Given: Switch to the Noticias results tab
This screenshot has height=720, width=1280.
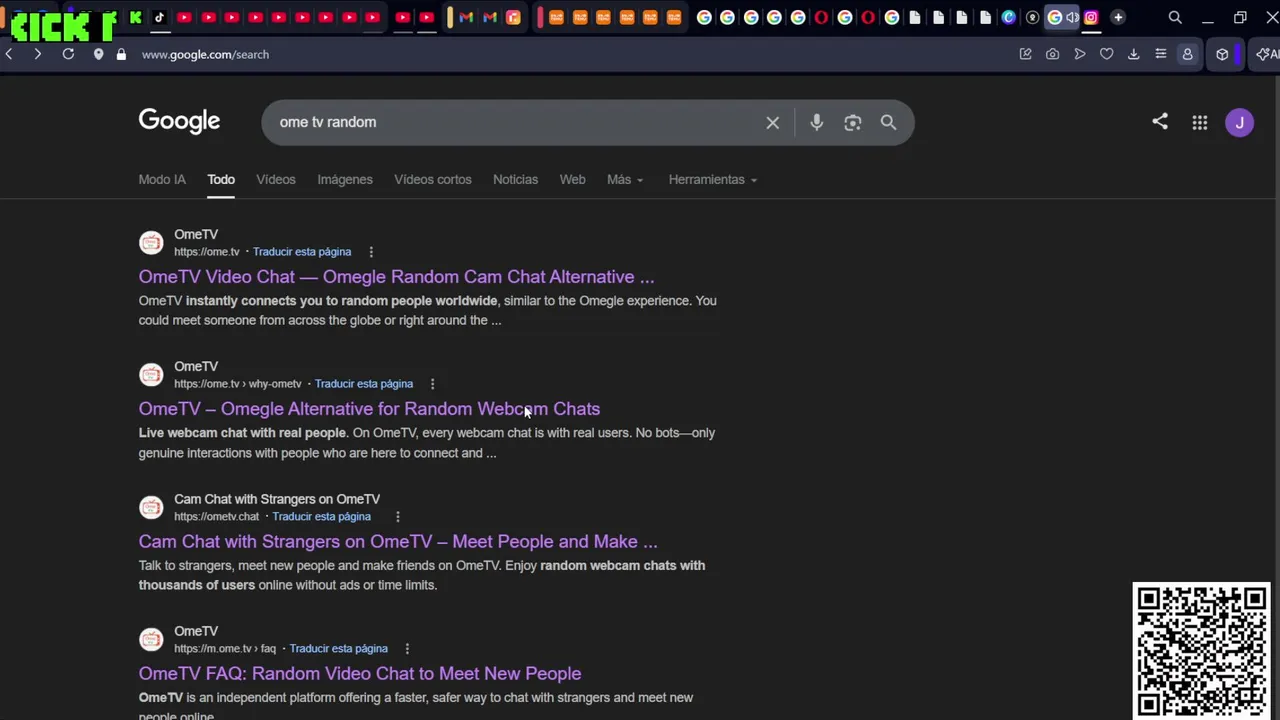Looking at the screenshot, I should (x=515, y=179).
